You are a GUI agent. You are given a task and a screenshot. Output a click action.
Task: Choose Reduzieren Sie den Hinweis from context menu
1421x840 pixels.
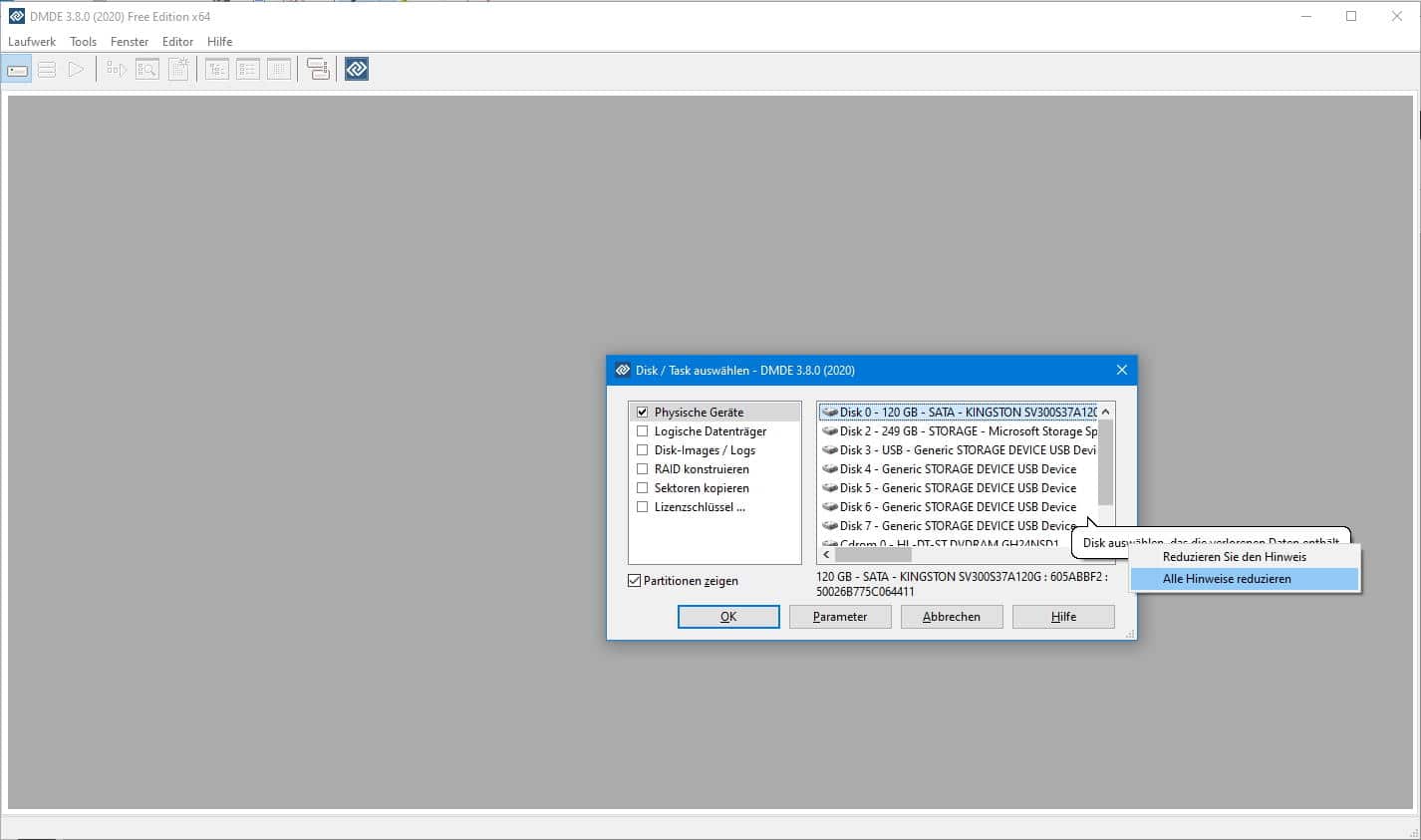[x=1245, y=557]
